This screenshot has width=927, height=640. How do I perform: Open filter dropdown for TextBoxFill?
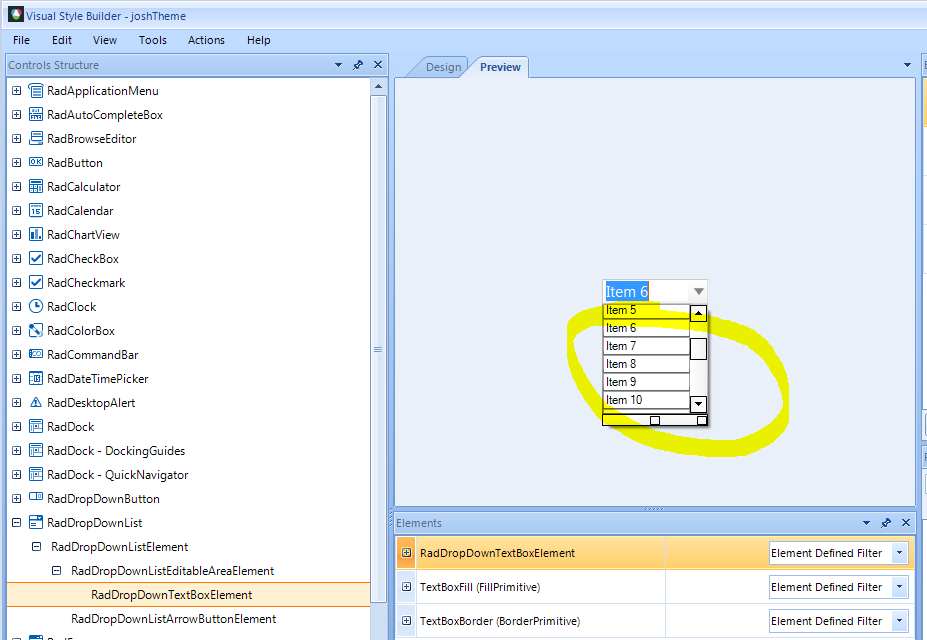[x=899, y=587]
